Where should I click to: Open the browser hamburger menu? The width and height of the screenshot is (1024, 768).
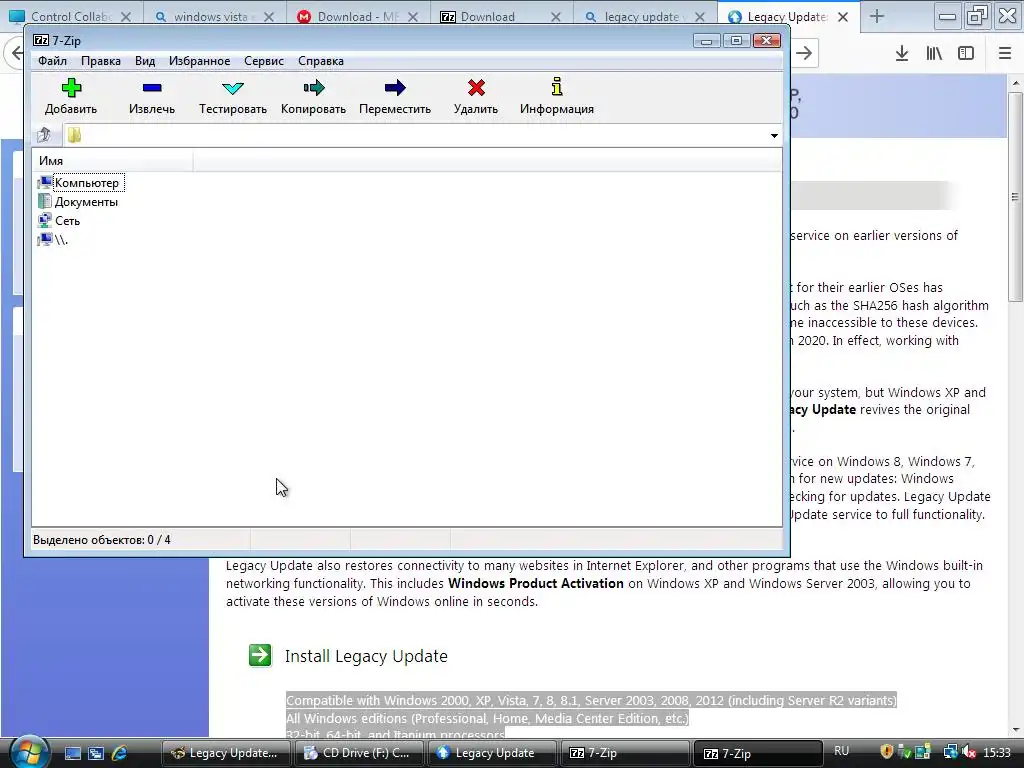(x=1005, y=54)
